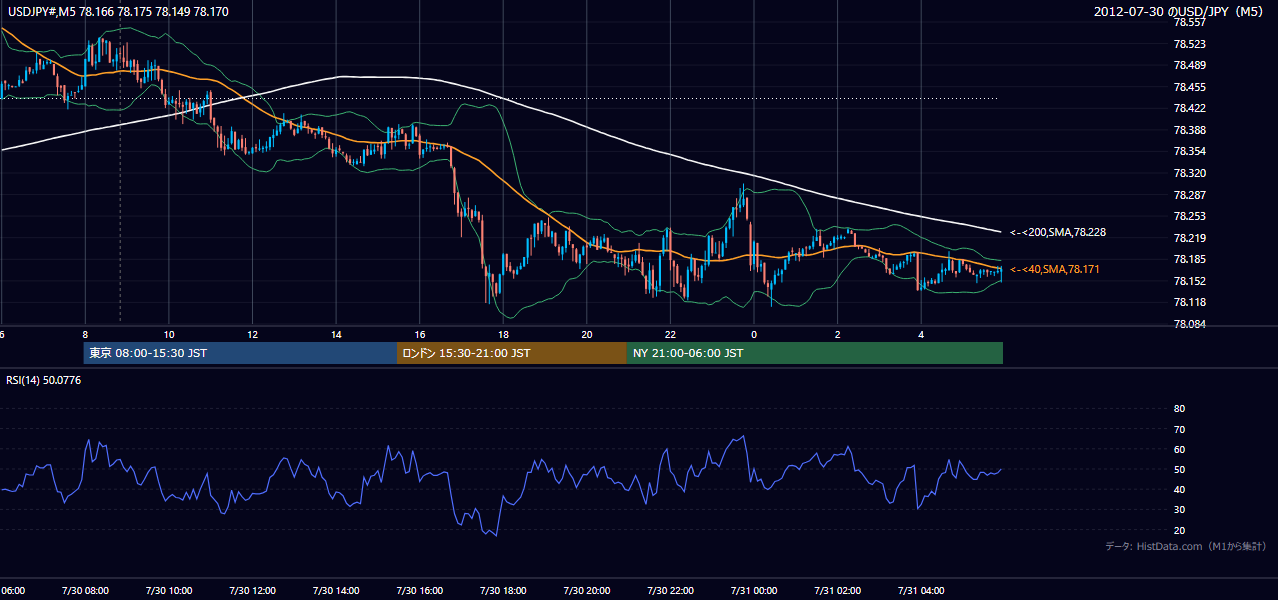Click the 7/30 16:00 time label
The height and width of the screenshot is (600, 1278).
(419, 590)
